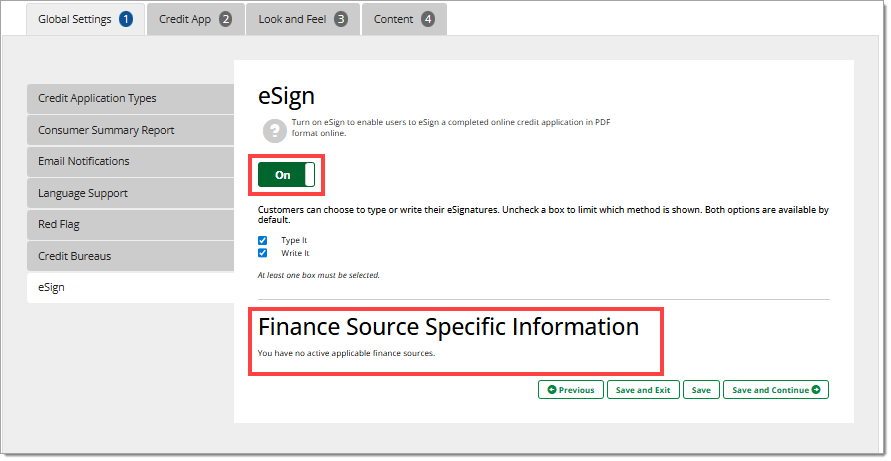
Task: Switch to the Look and Feel tab
Action: click(302, 19)
